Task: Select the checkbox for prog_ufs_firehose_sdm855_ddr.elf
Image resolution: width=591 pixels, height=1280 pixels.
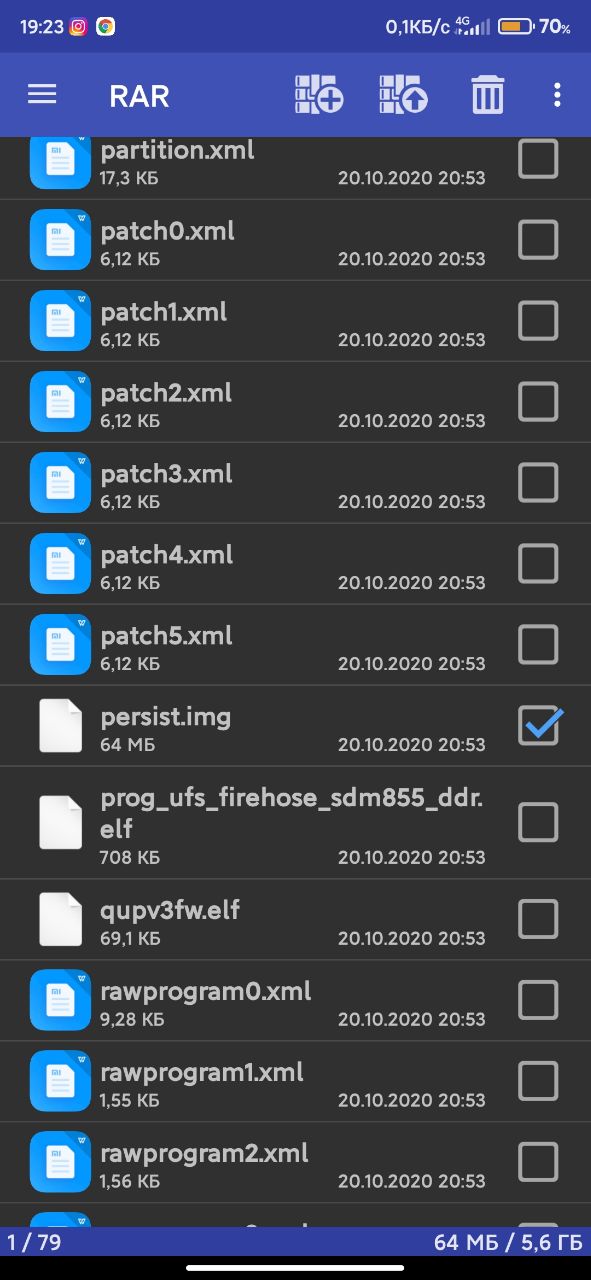Action: pyautogui.click(x=538, y=822)
